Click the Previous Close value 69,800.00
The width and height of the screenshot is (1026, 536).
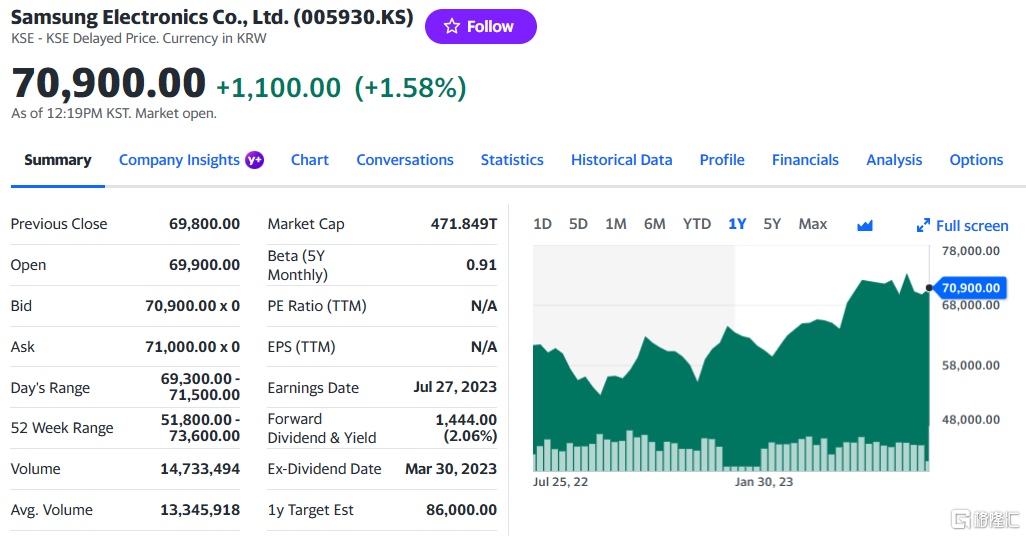click(204, 224)
